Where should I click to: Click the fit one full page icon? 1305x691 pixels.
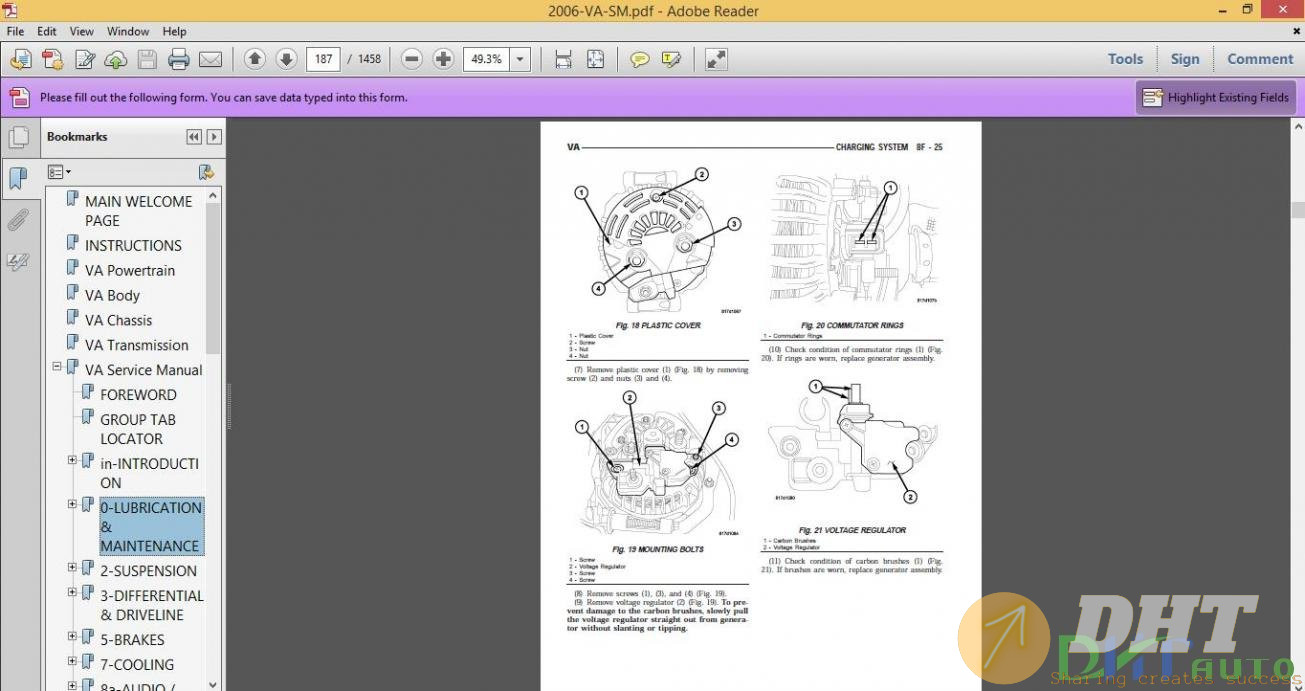tap(595, 59)
